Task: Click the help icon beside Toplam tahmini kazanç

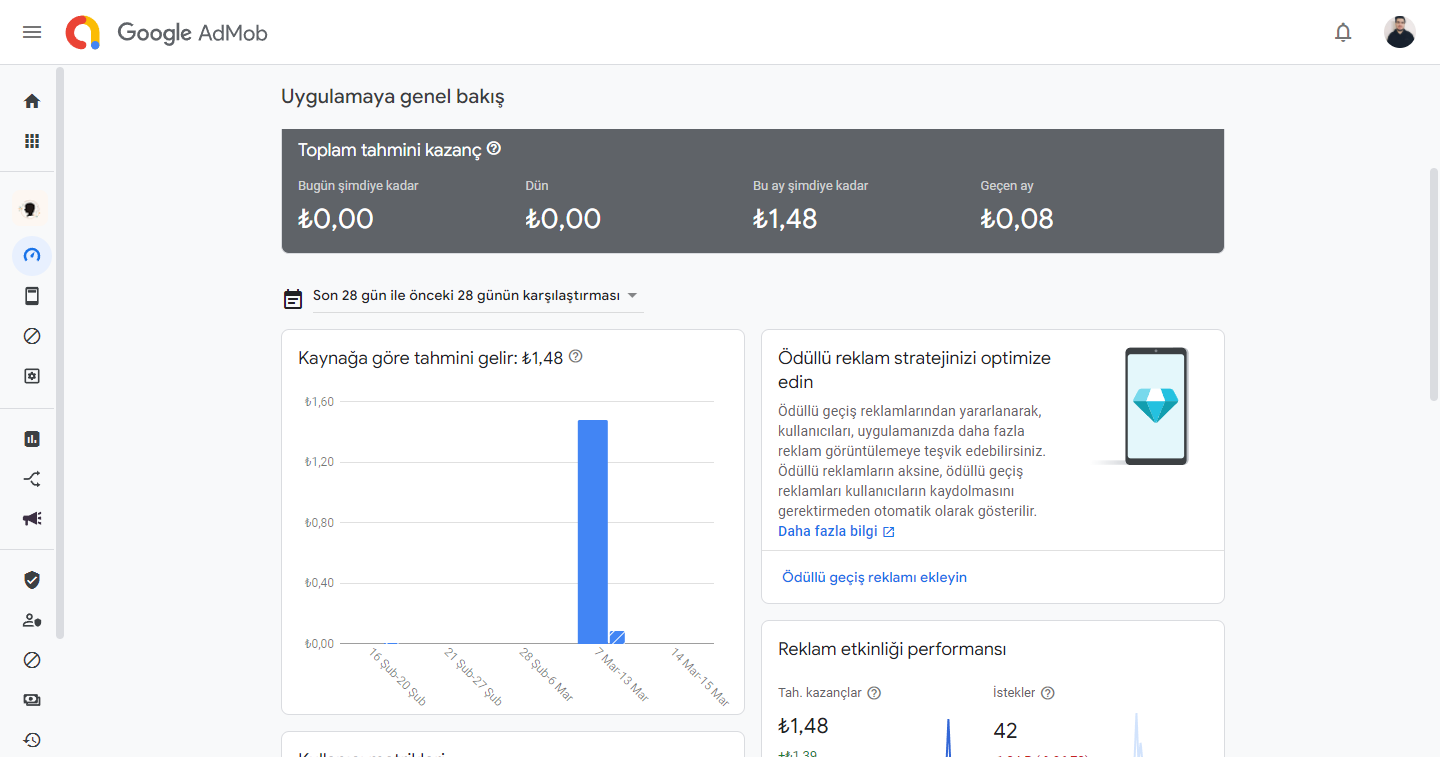Action: click(494, 149)
